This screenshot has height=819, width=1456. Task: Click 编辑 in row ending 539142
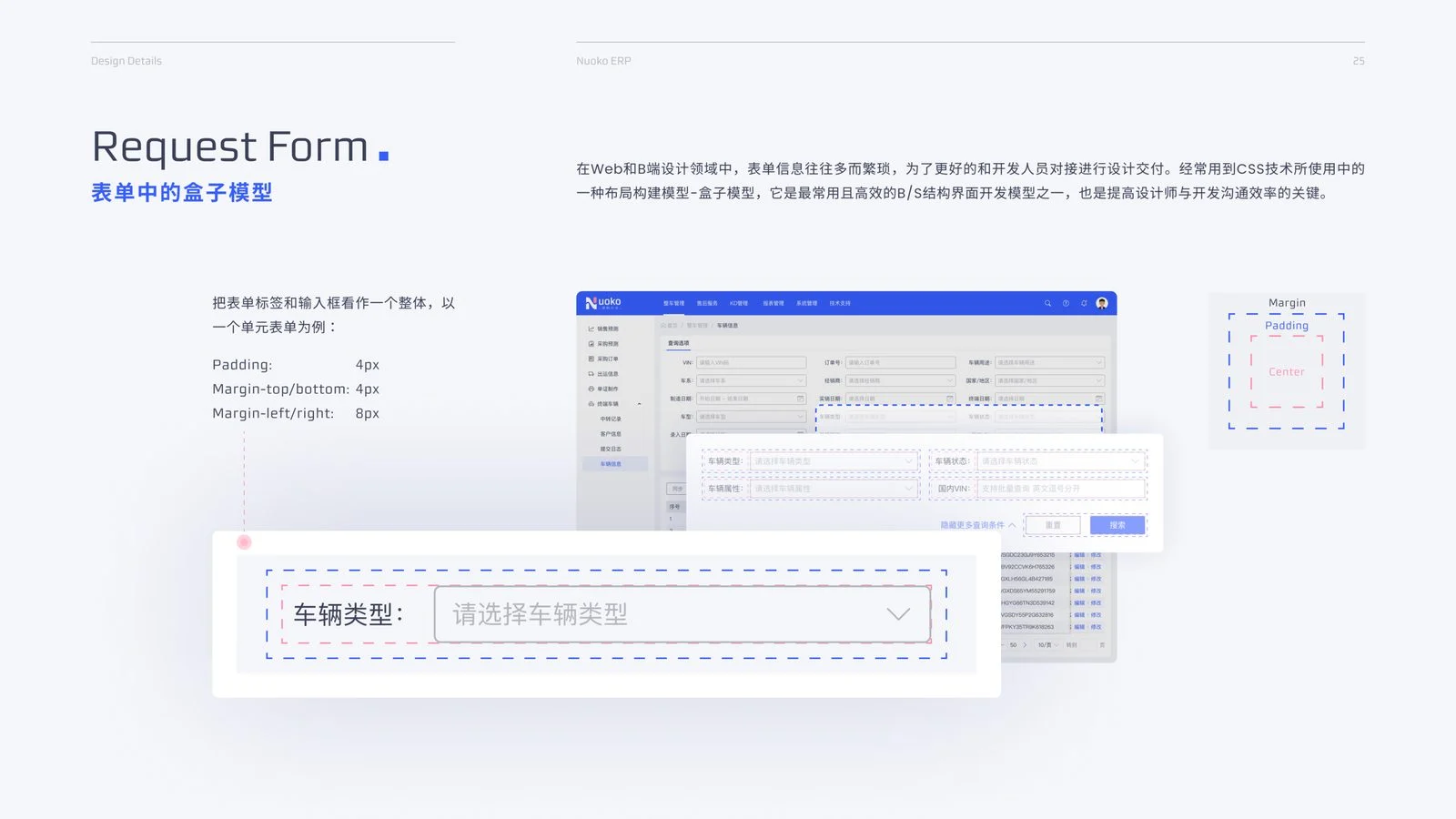click(1079, 602)
